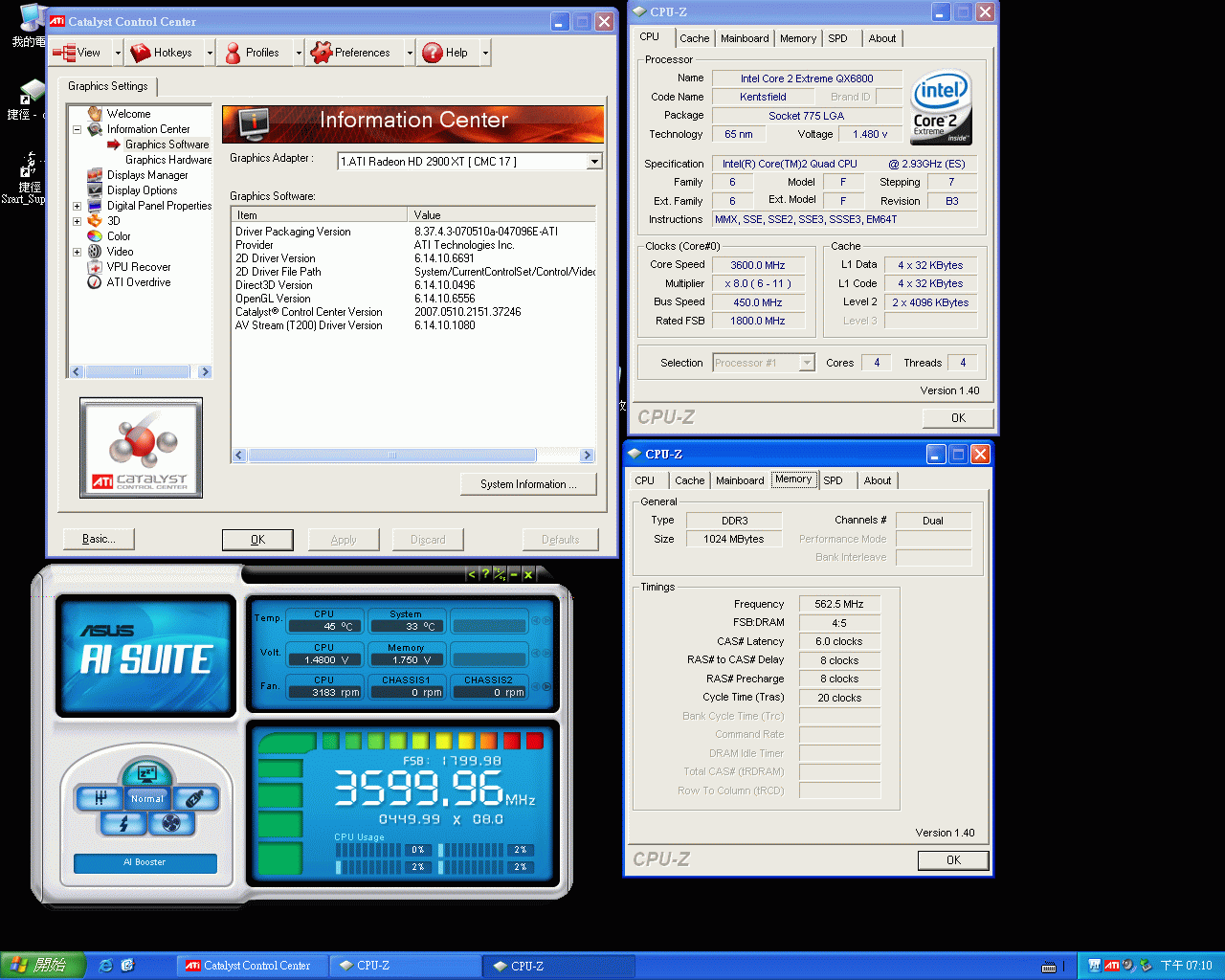The width and height of the screenshot is (1225, 980).
Task: Click the Intel Core 2 Extreme logo
Action: pos(942,106)
